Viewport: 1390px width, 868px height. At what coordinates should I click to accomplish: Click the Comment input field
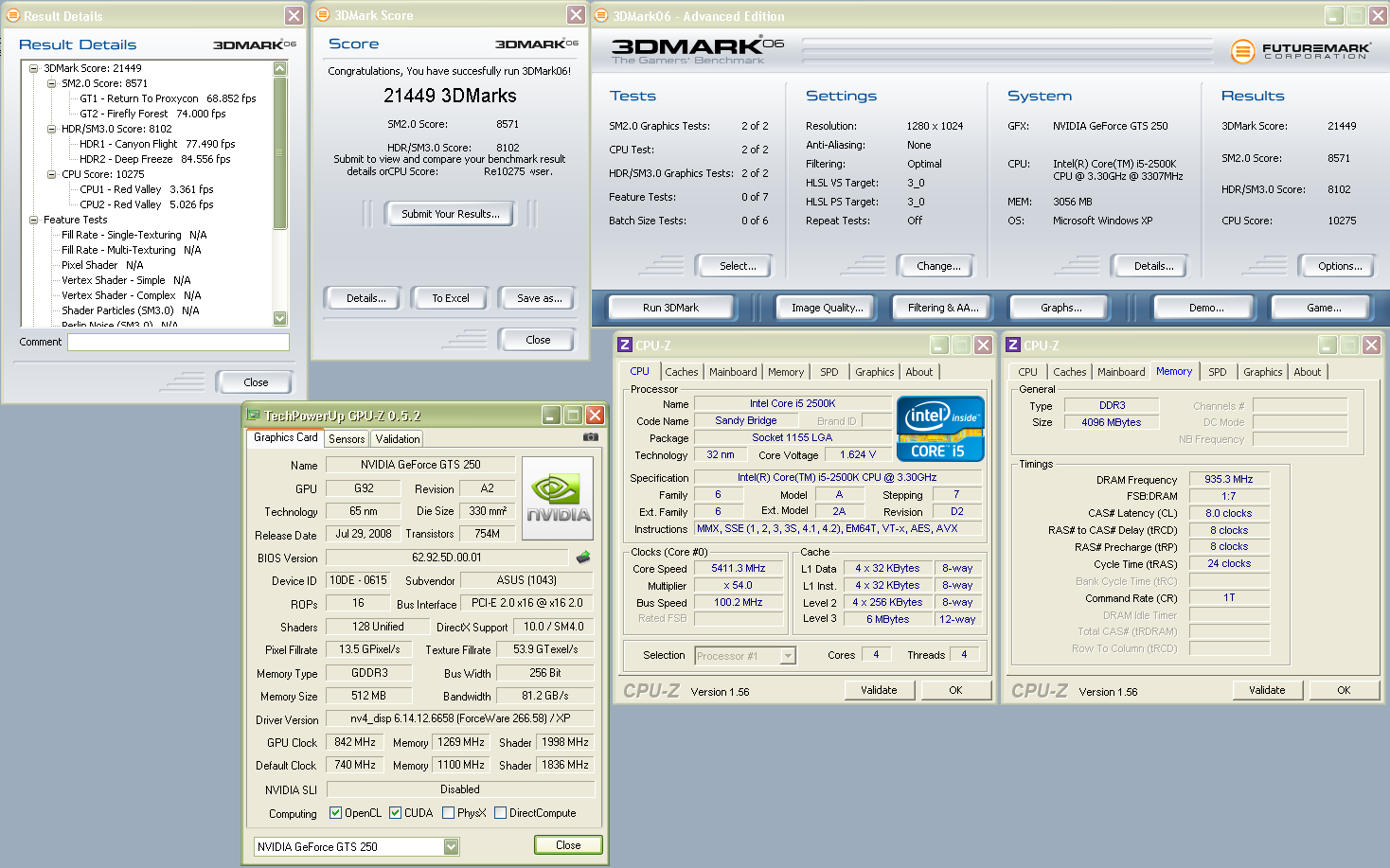point(178,342)
